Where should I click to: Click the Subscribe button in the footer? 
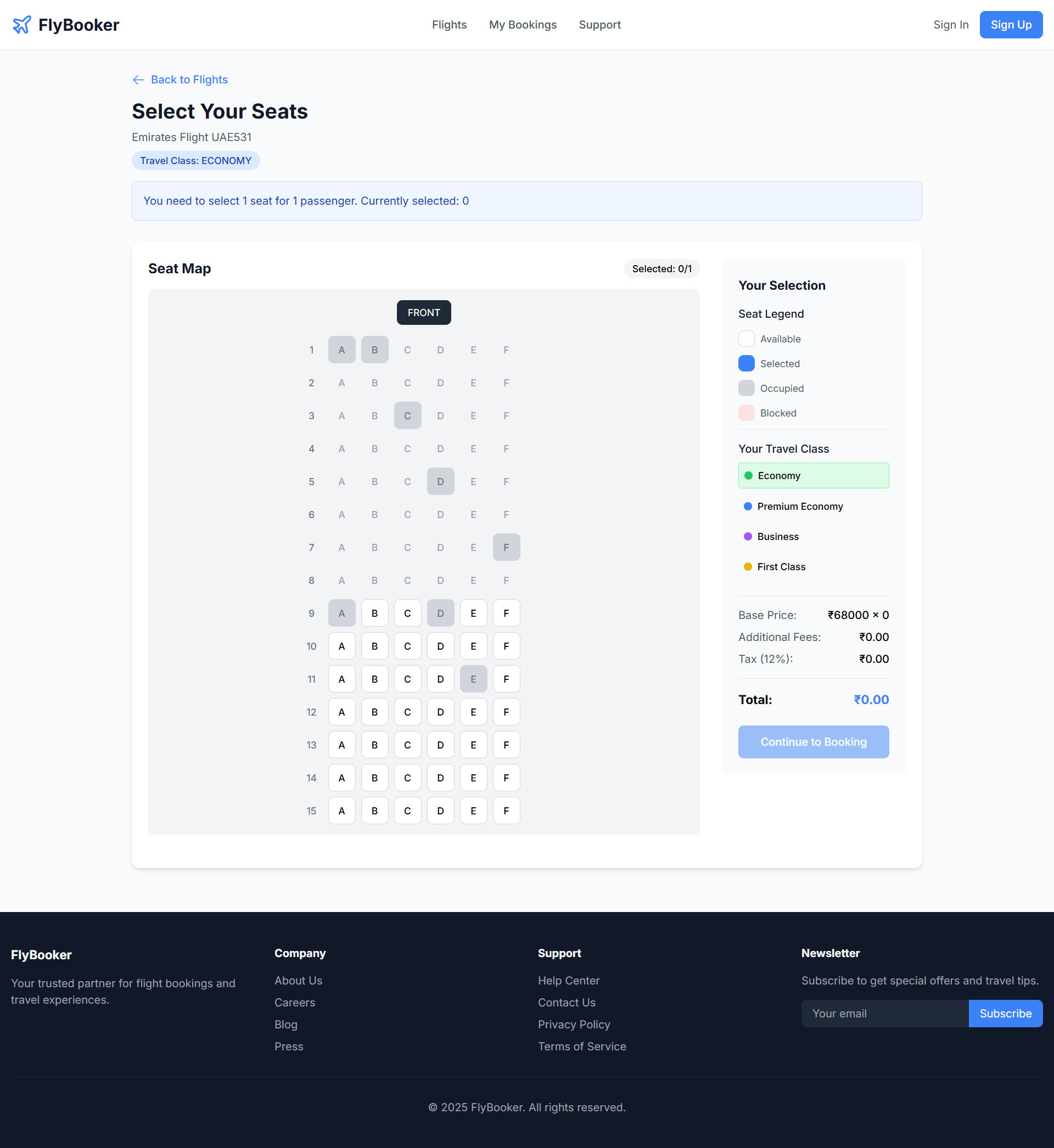pos(1005,1013)
